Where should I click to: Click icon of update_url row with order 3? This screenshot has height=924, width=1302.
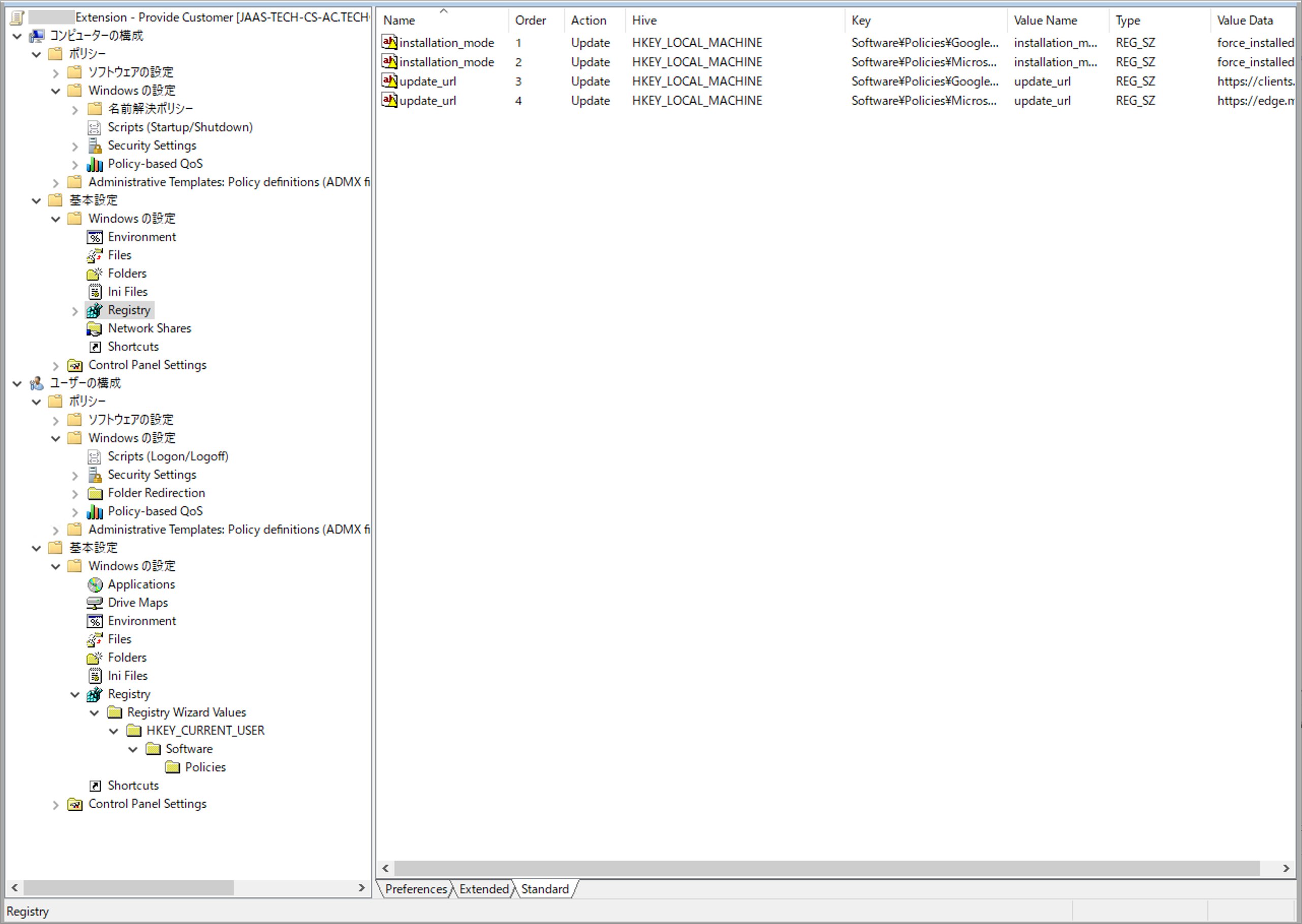(389, 81)
